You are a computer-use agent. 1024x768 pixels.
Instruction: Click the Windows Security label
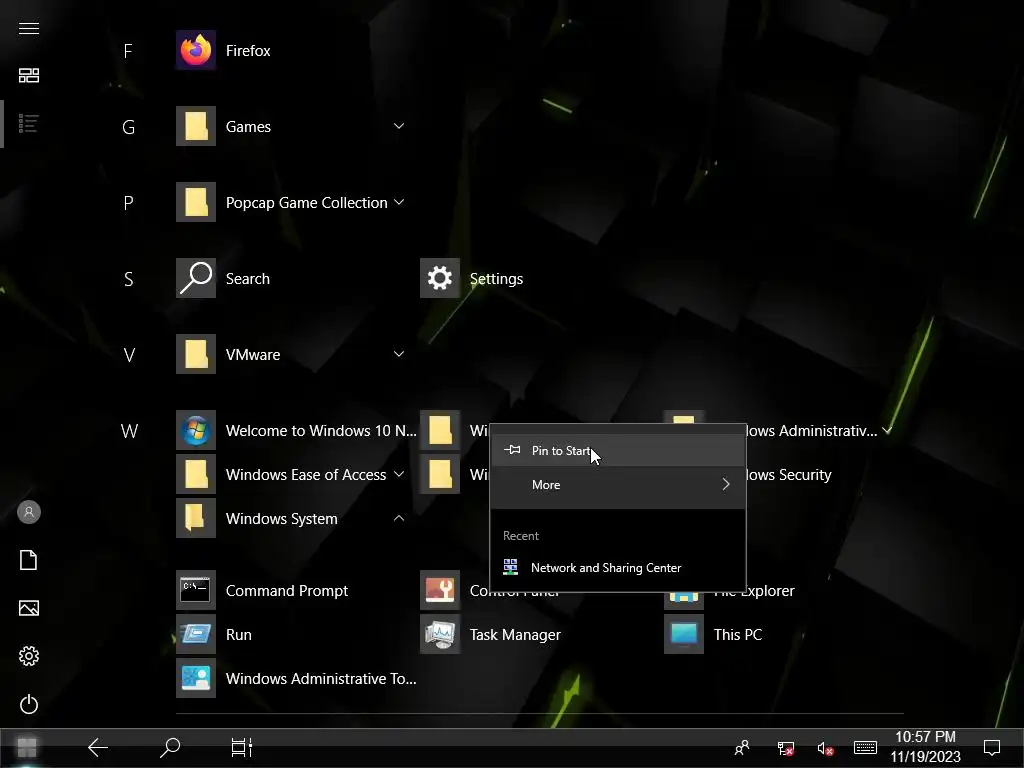tap(788, 475)
